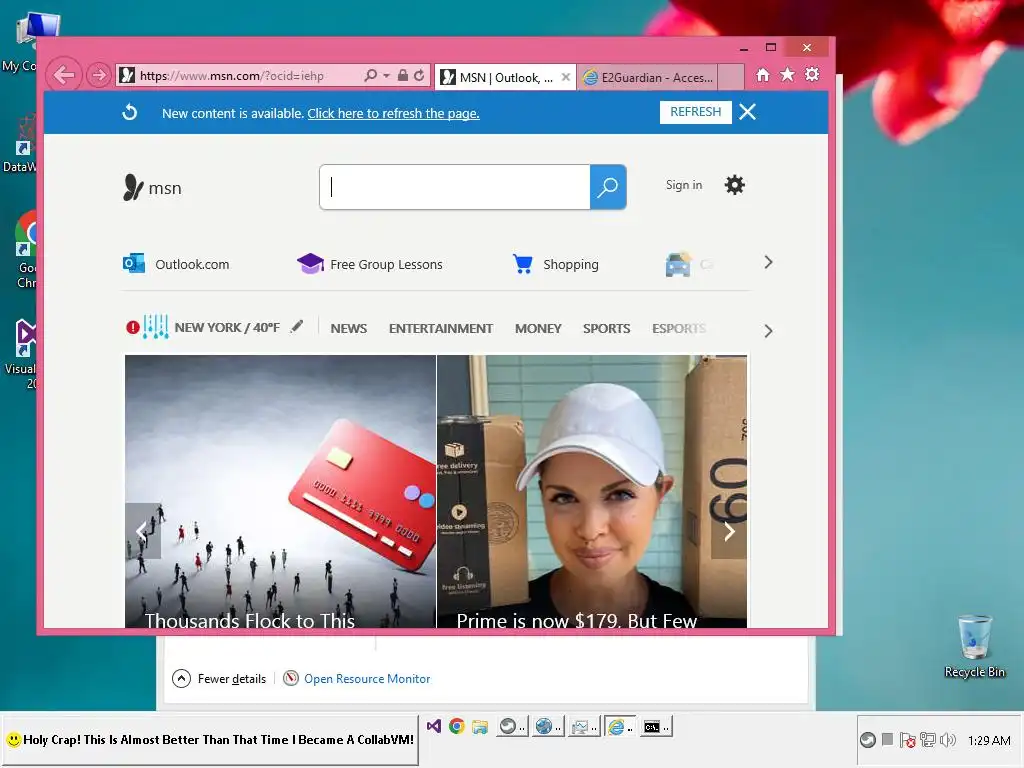This screenshot has width=1024, height=768.
Task: Open Favorites star icon
Action: [x=788, y=74]
